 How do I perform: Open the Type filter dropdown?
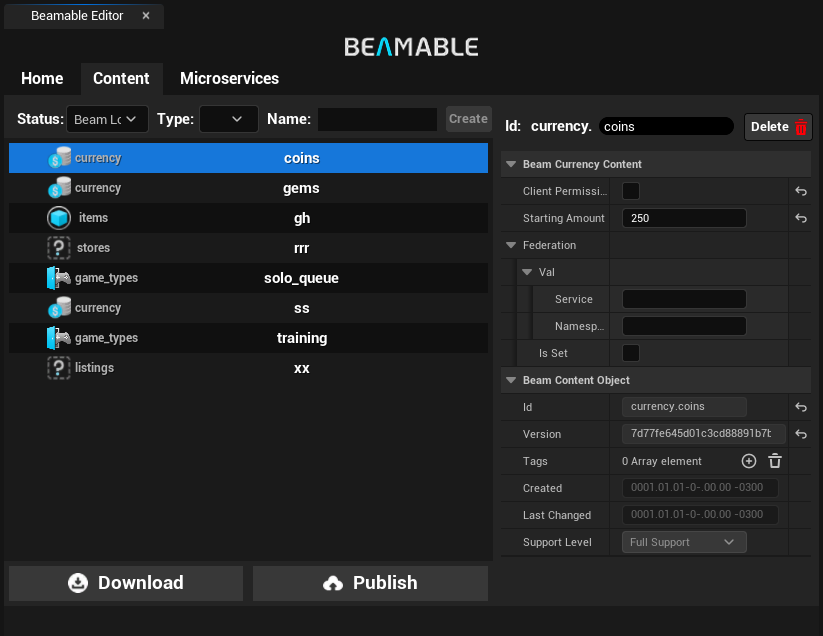point(229,119)
